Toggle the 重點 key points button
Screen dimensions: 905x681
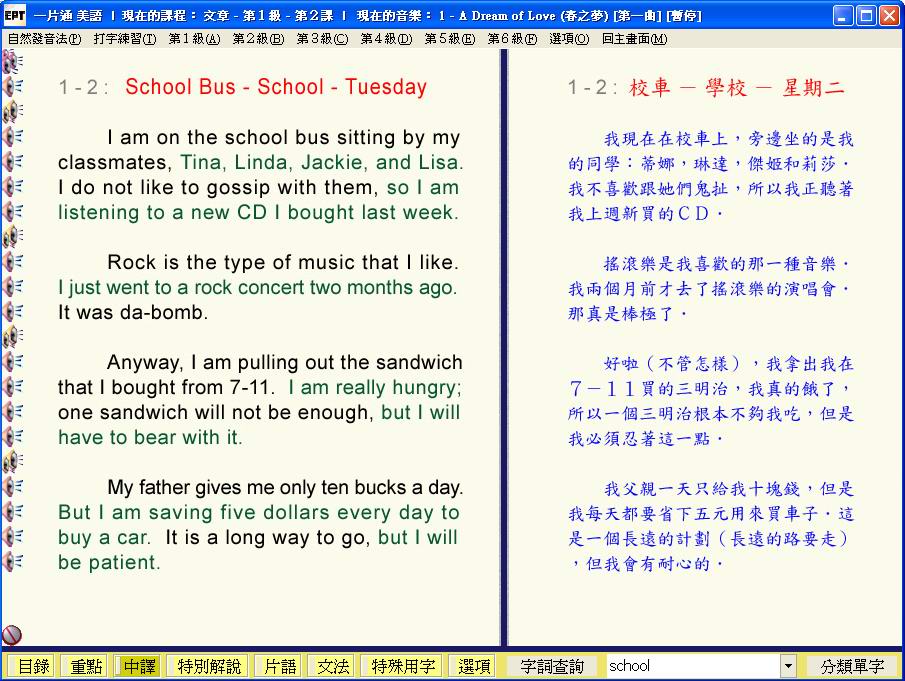tap(85, 666)
